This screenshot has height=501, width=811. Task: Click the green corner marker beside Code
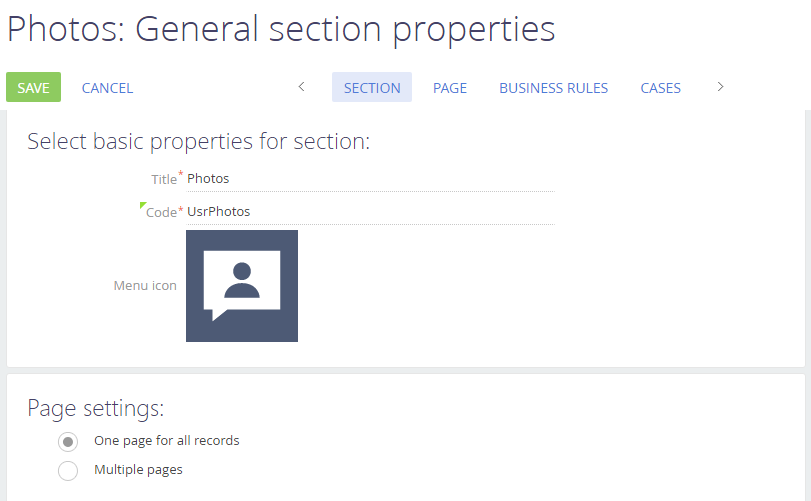pos(143,206)
